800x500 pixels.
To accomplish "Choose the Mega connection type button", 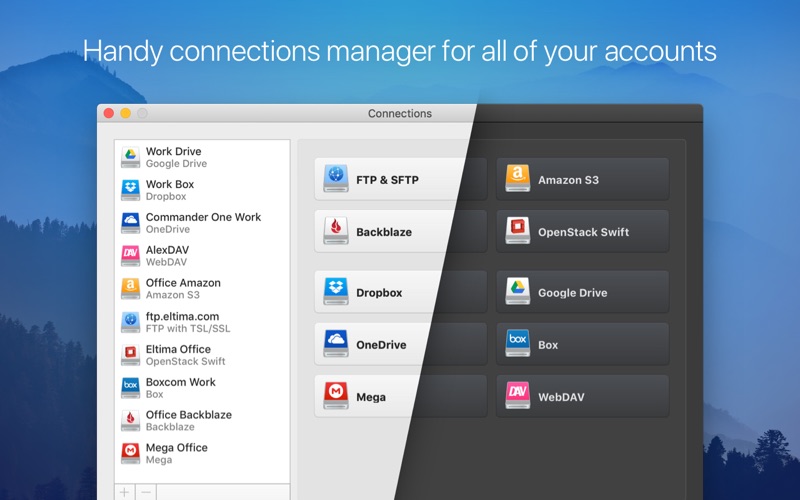I will click(401, 396).
